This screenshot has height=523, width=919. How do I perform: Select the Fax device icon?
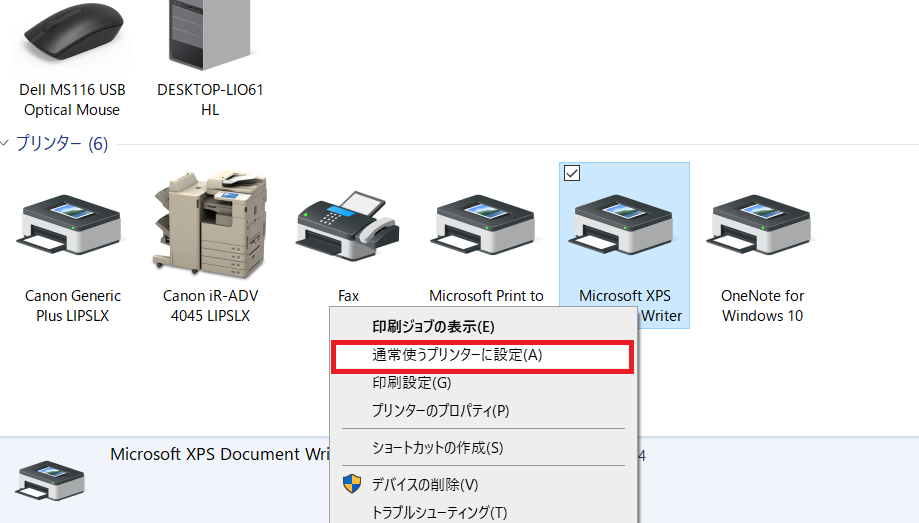348,226
